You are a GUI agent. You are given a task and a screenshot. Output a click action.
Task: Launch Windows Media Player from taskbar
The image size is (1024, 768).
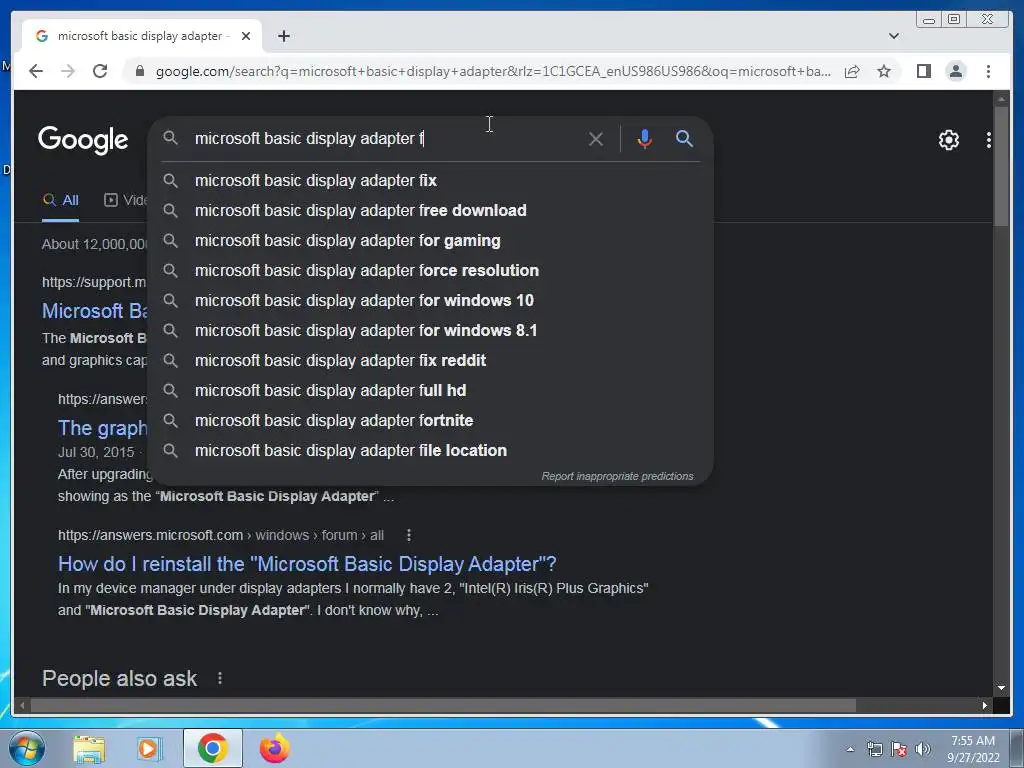[x=148, y=748]
